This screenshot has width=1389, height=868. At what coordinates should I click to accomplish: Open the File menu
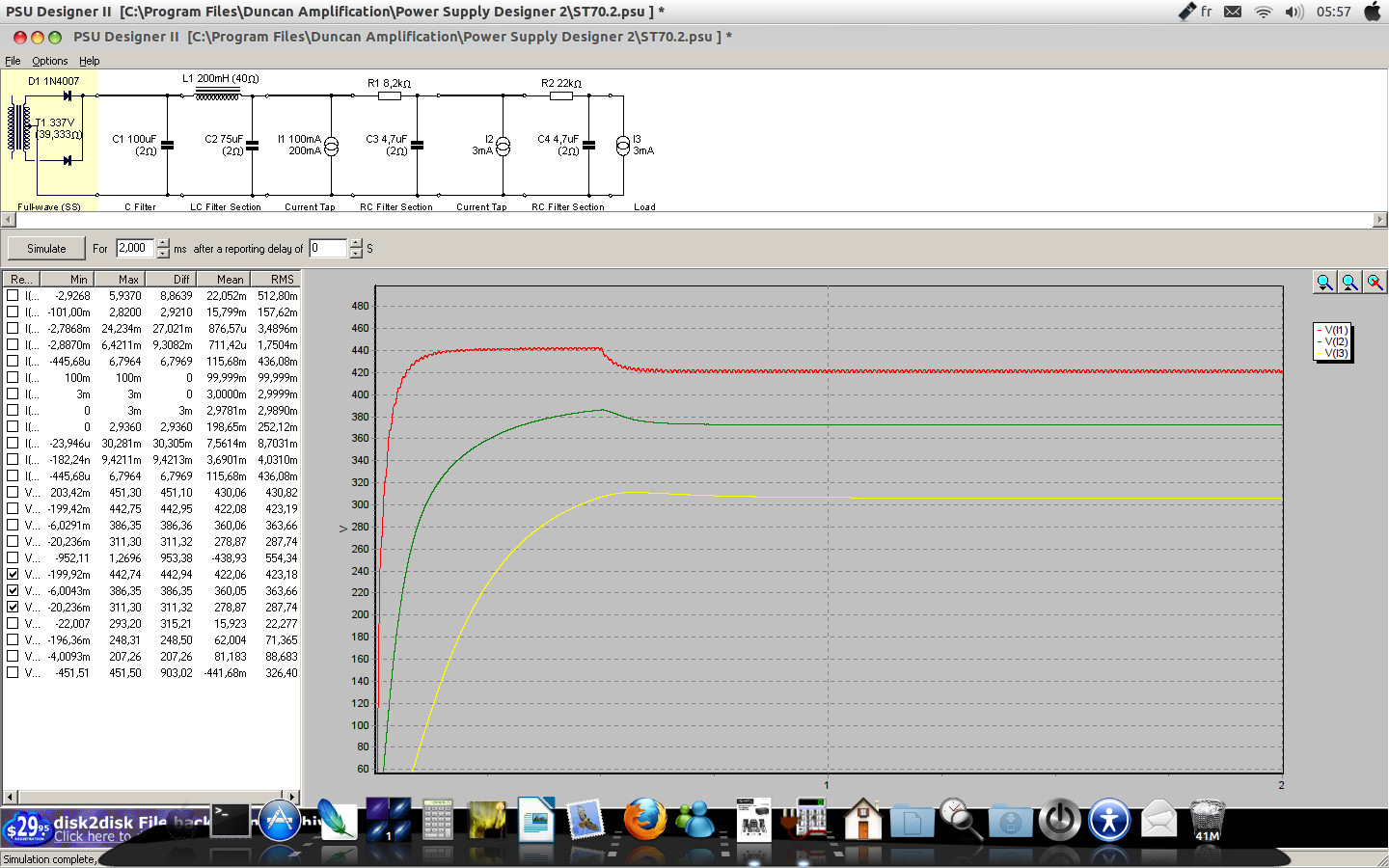(13, 61)
